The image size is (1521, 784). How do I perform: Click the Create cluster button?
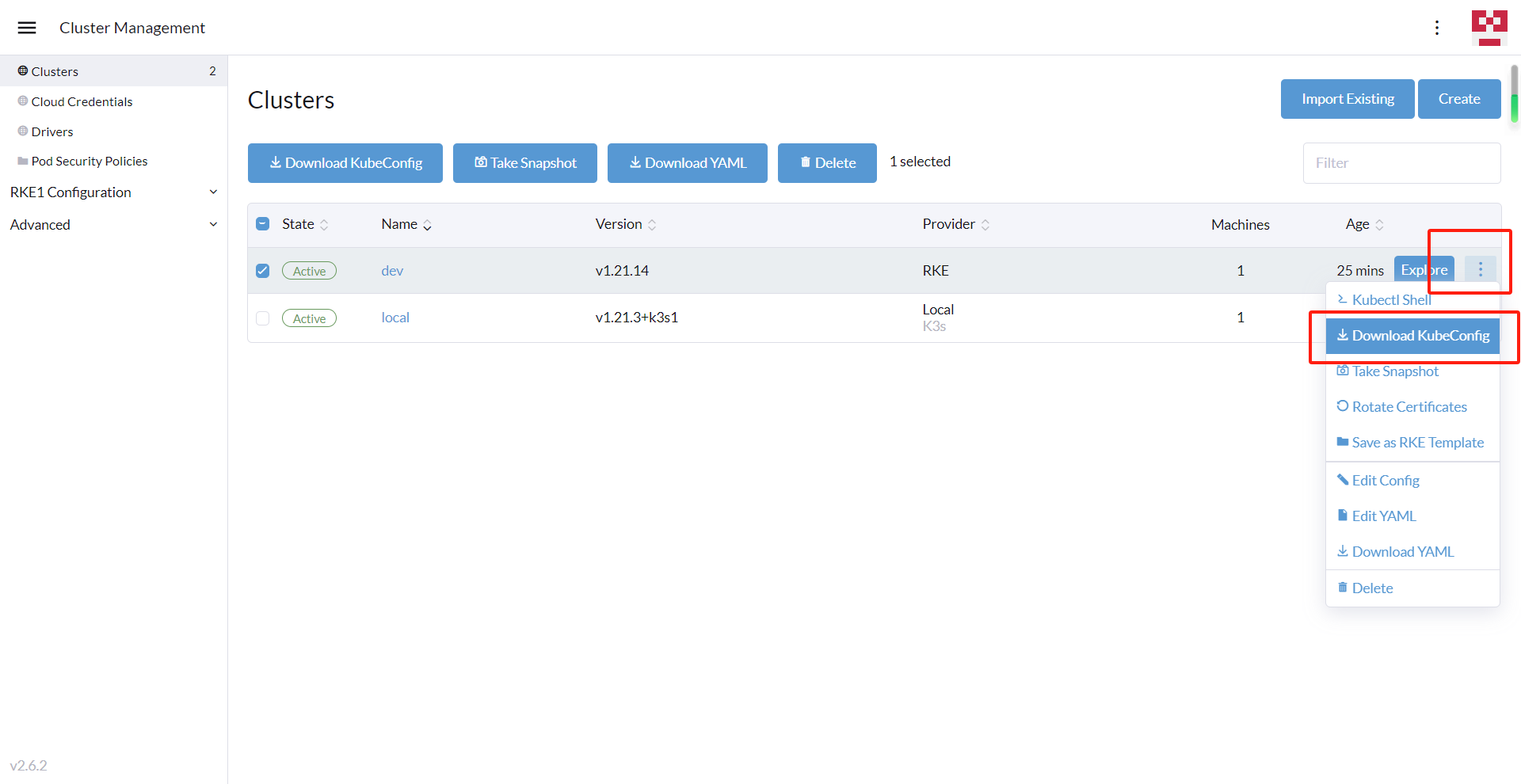pos(1459,99)
